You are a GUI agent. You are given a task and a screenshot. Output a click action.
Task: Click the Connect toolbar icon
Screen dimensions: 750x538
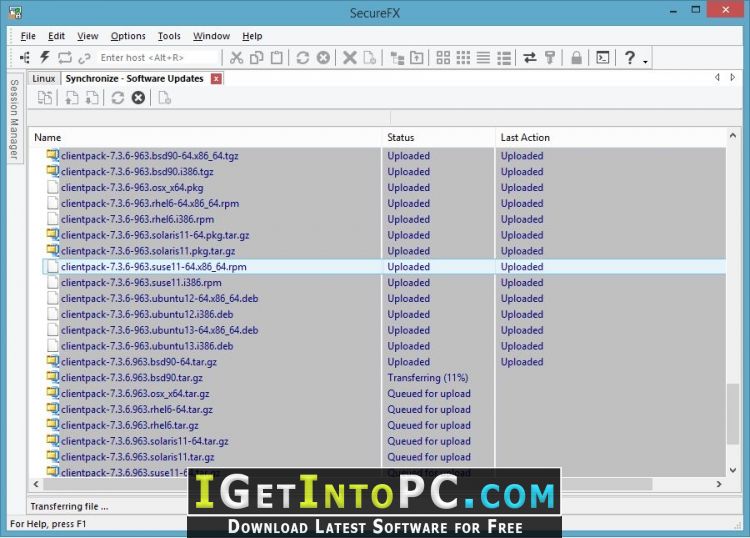25,58
